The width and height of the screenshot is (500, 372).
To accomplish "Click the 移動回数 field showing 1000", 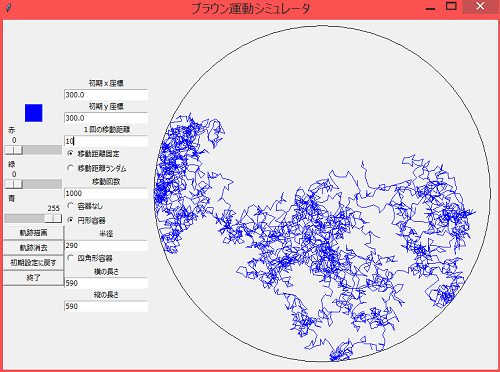I will [x=106, y=193].
